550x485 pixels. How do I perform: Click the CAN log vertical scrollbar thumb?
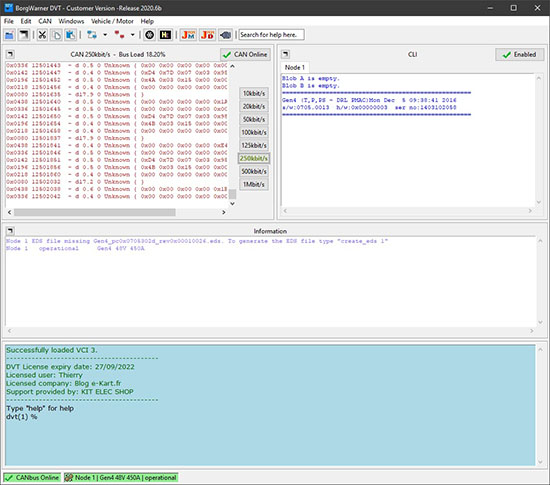click(232, 194)
